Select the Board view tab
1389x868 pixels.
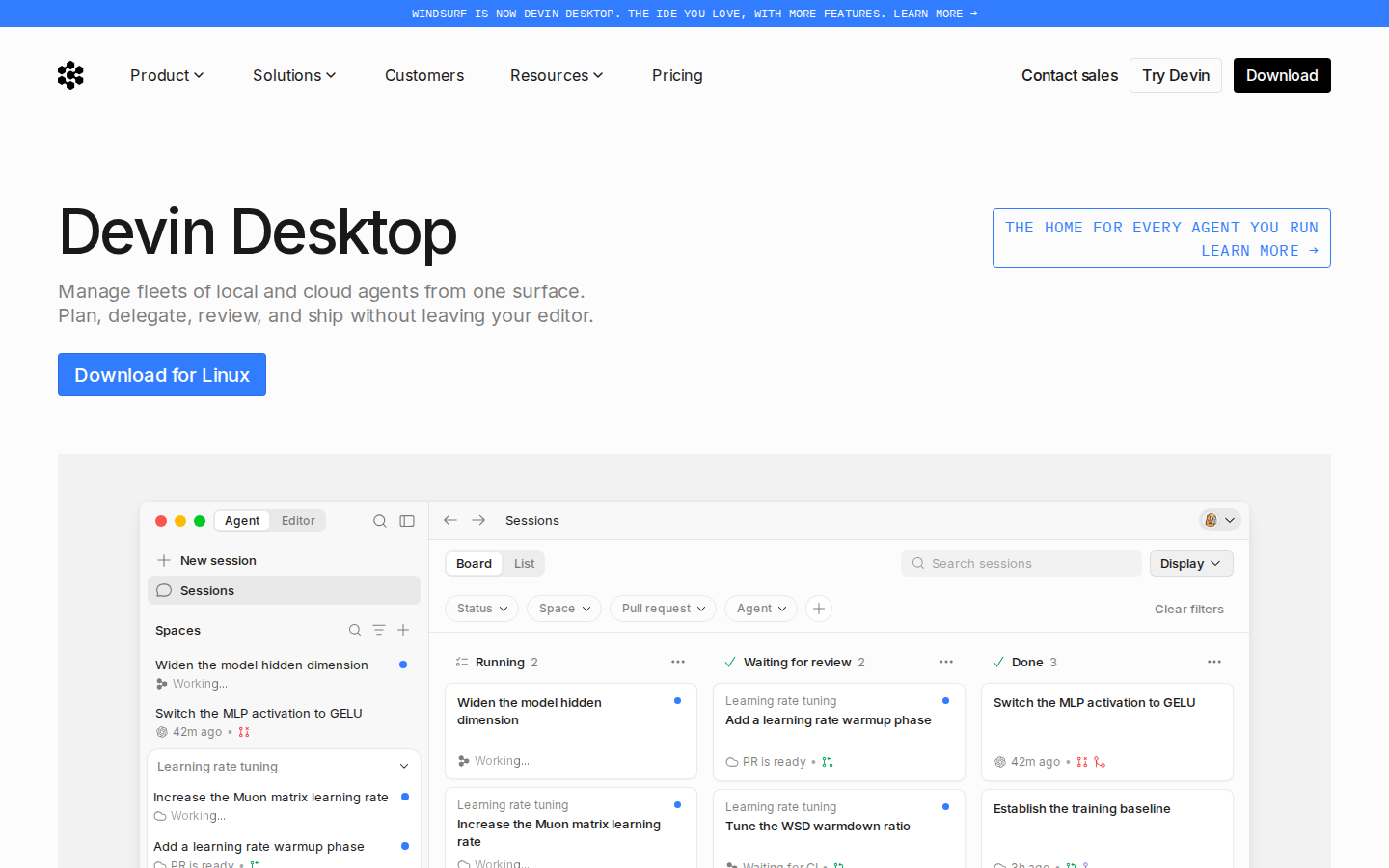474,564
